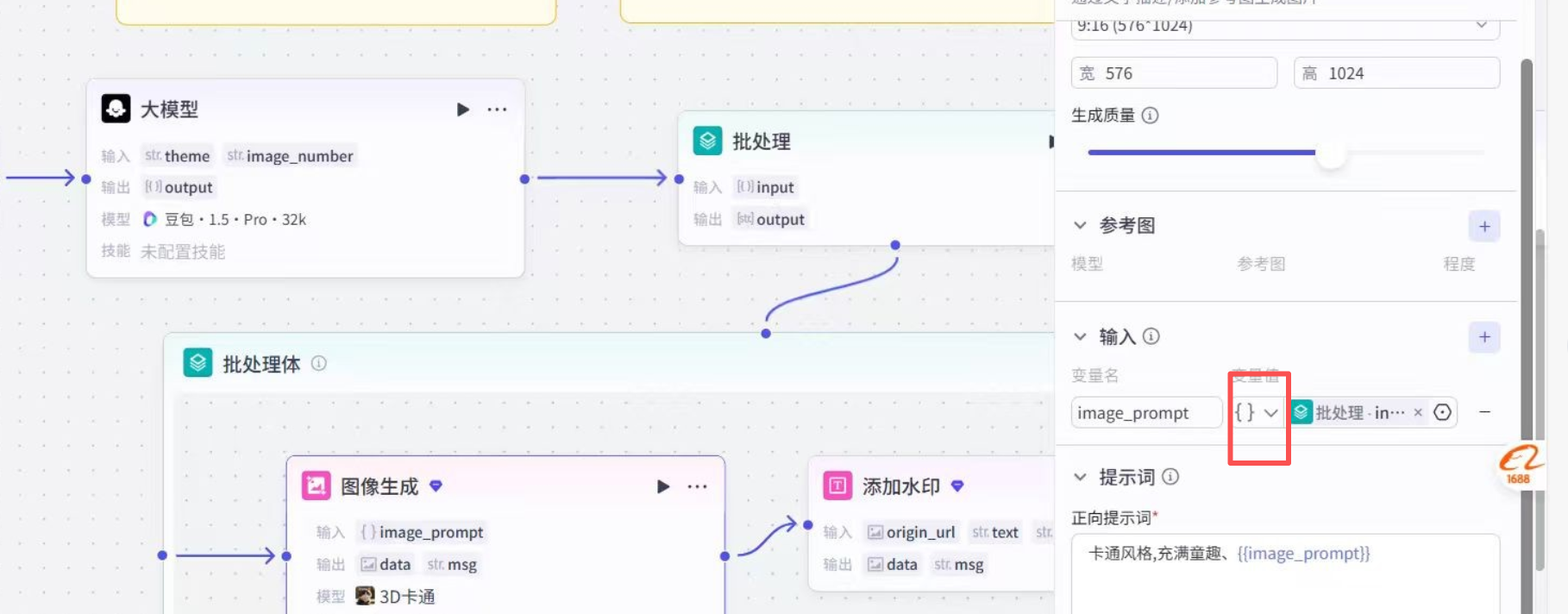Image resolution: width=1568 pixels, height=614 pixels.
Task: Adjust the 生成质量 slider handle
Action: coord(1331,153)
